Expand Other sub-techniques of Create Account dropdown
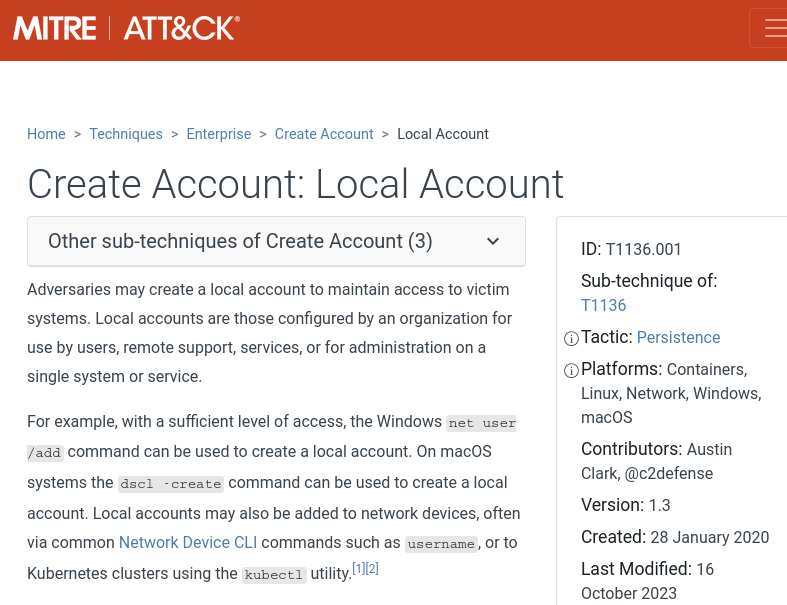Screen dimensions: 787x605 click(276, 241)
